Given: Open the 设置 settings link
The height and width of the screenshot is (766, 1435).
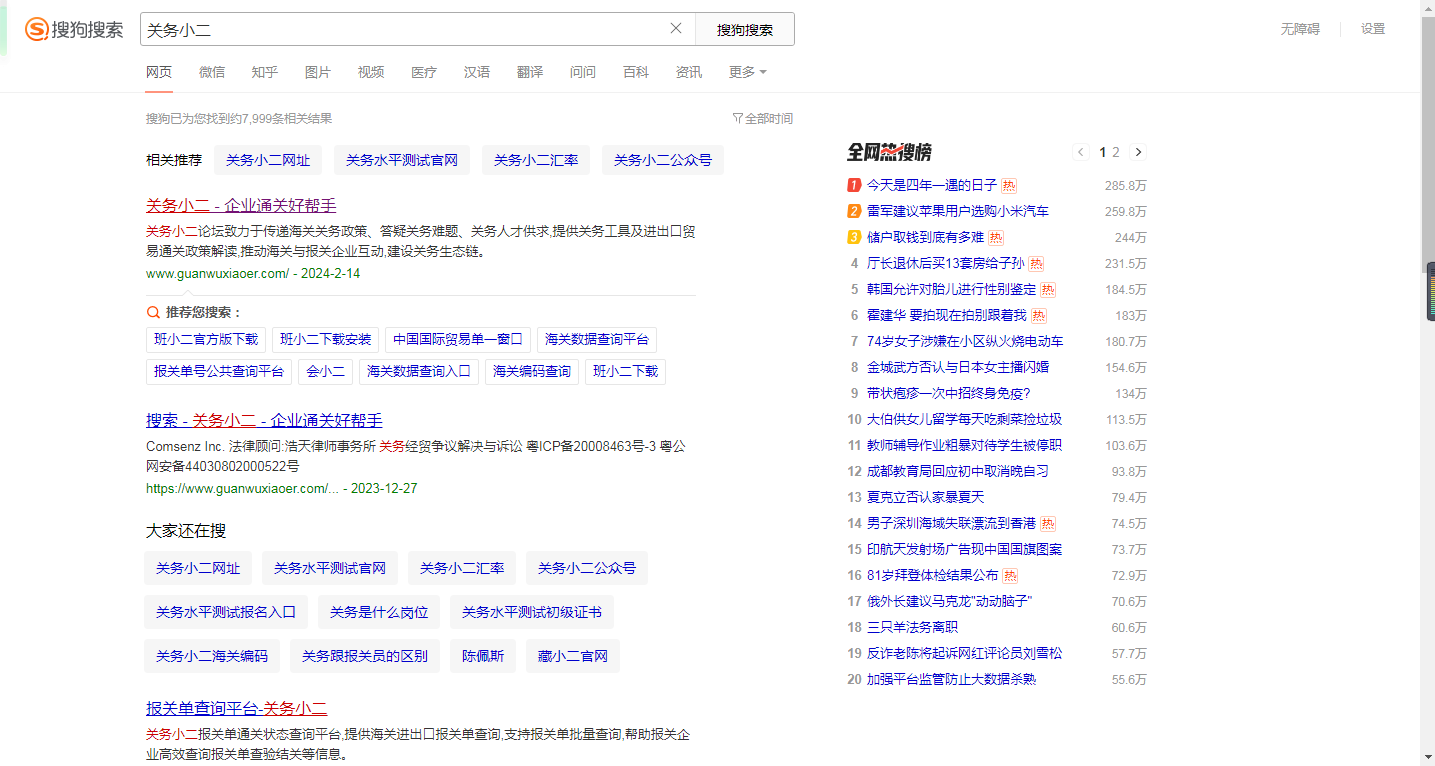Looking at the screenshot, I should pos(1373,29).
